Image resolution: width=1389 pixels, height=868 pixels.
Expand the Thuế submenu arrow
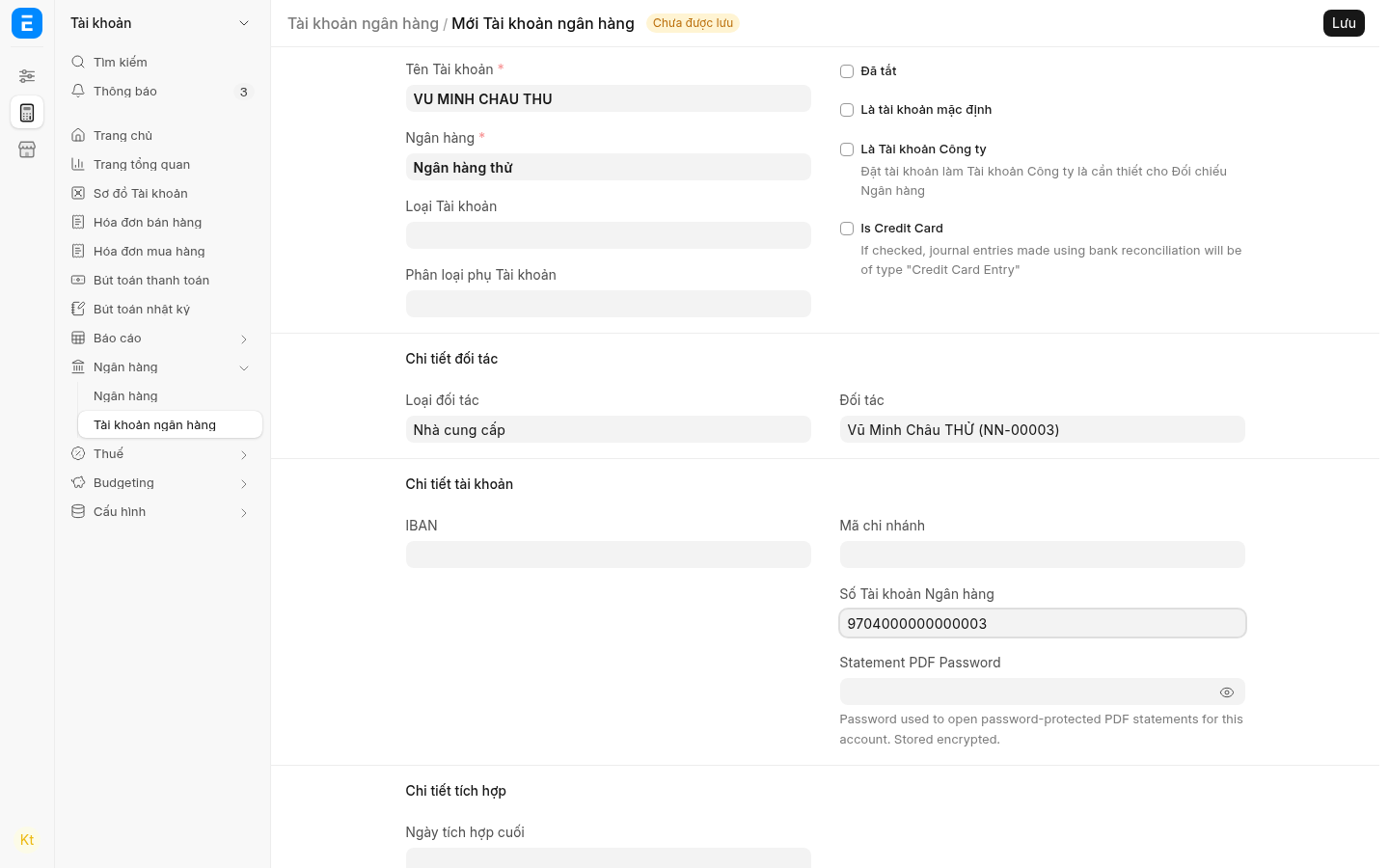click(x=244, y=454)
